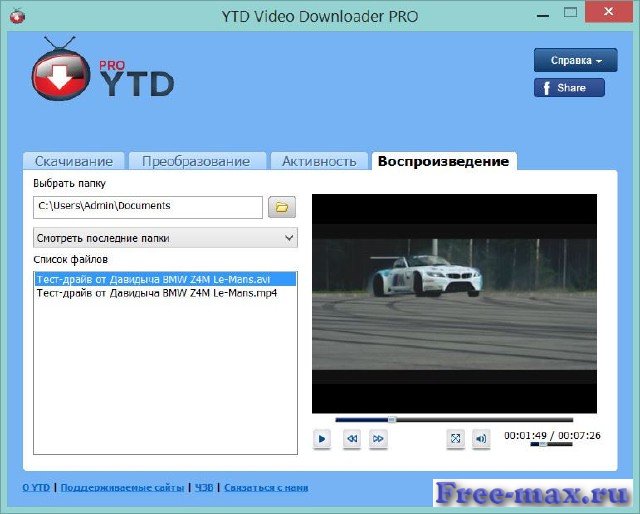Maximize the YTD Video Downloader window

coord(570,13)
